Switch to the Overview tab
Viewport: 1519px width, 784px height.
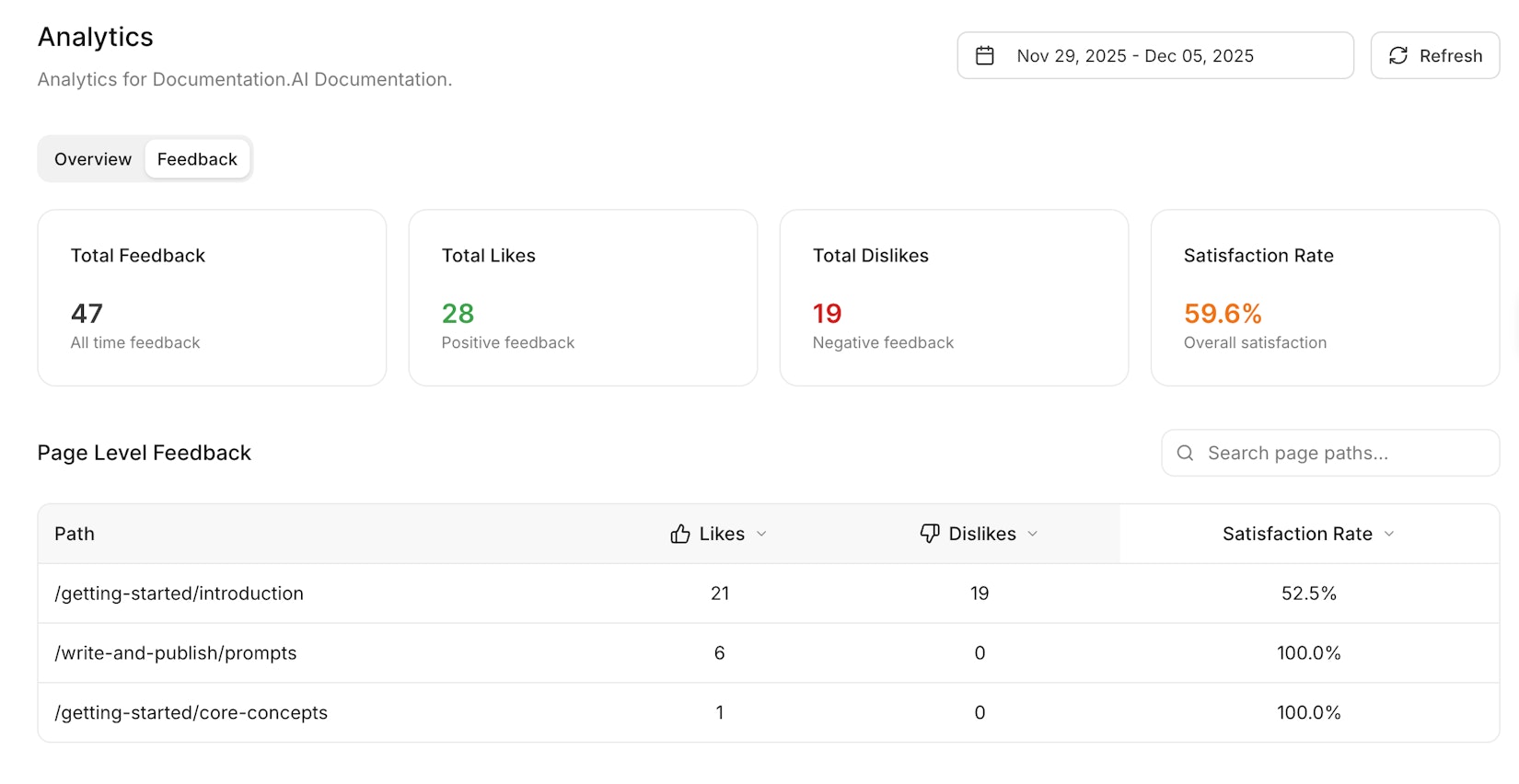pyautogui.click(x=93, y=159)
